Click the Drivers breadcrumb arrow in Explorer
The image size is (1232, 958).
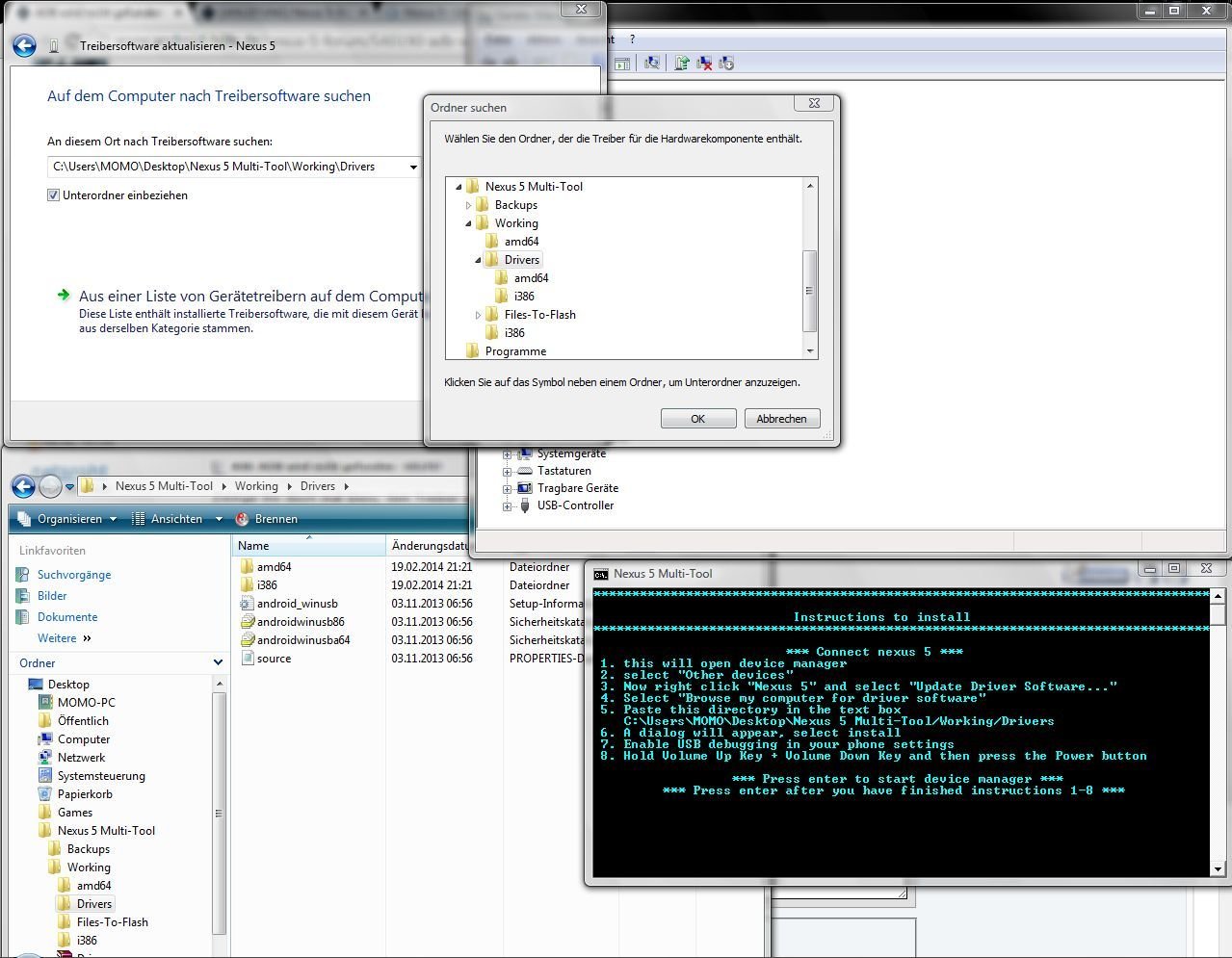click(x=346, y=486)
